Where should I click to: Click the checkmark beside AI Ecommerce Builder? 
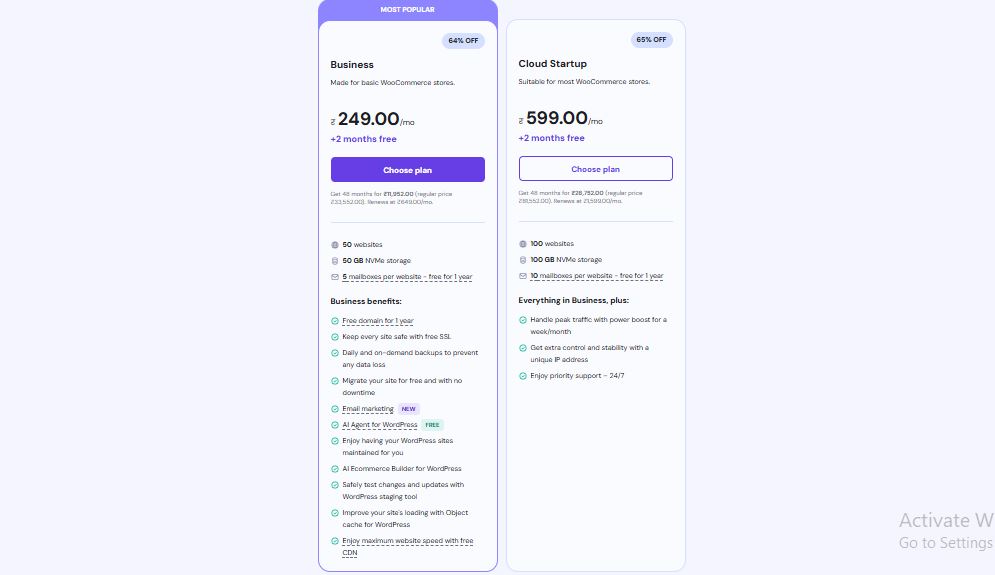(335, 469)
